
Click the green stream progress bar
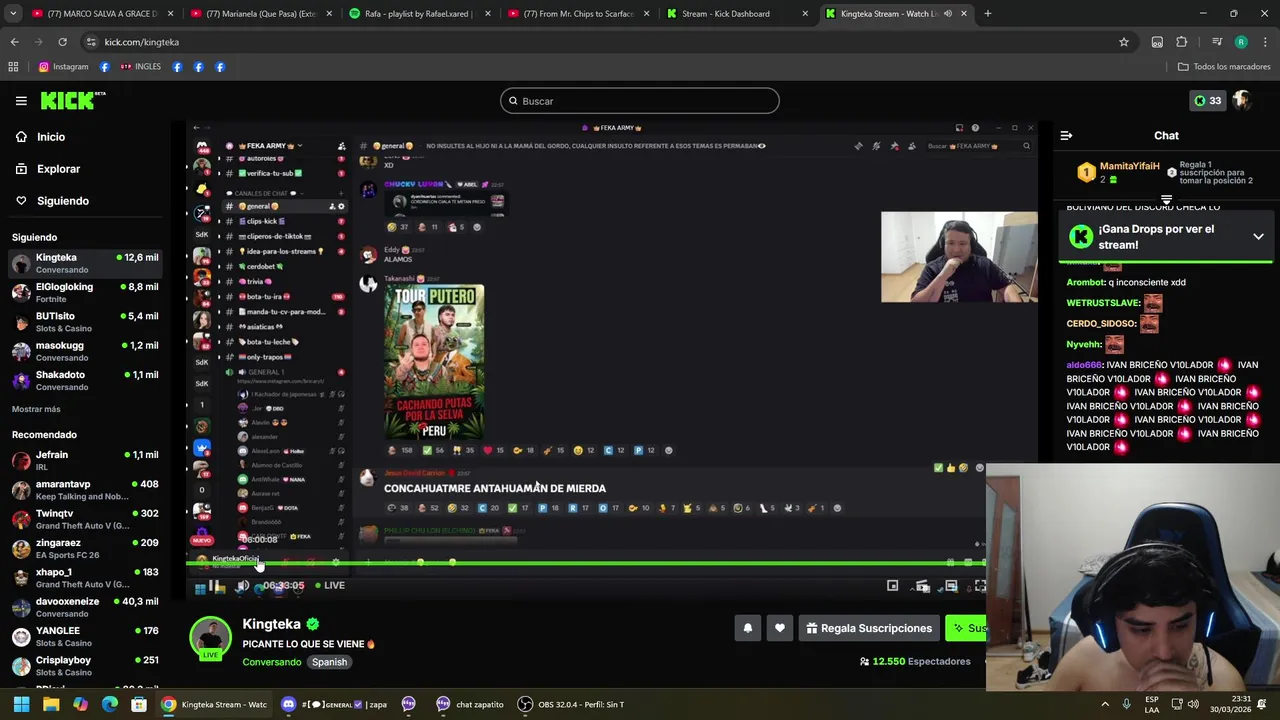pyautogui.click(x=585, y=563)
